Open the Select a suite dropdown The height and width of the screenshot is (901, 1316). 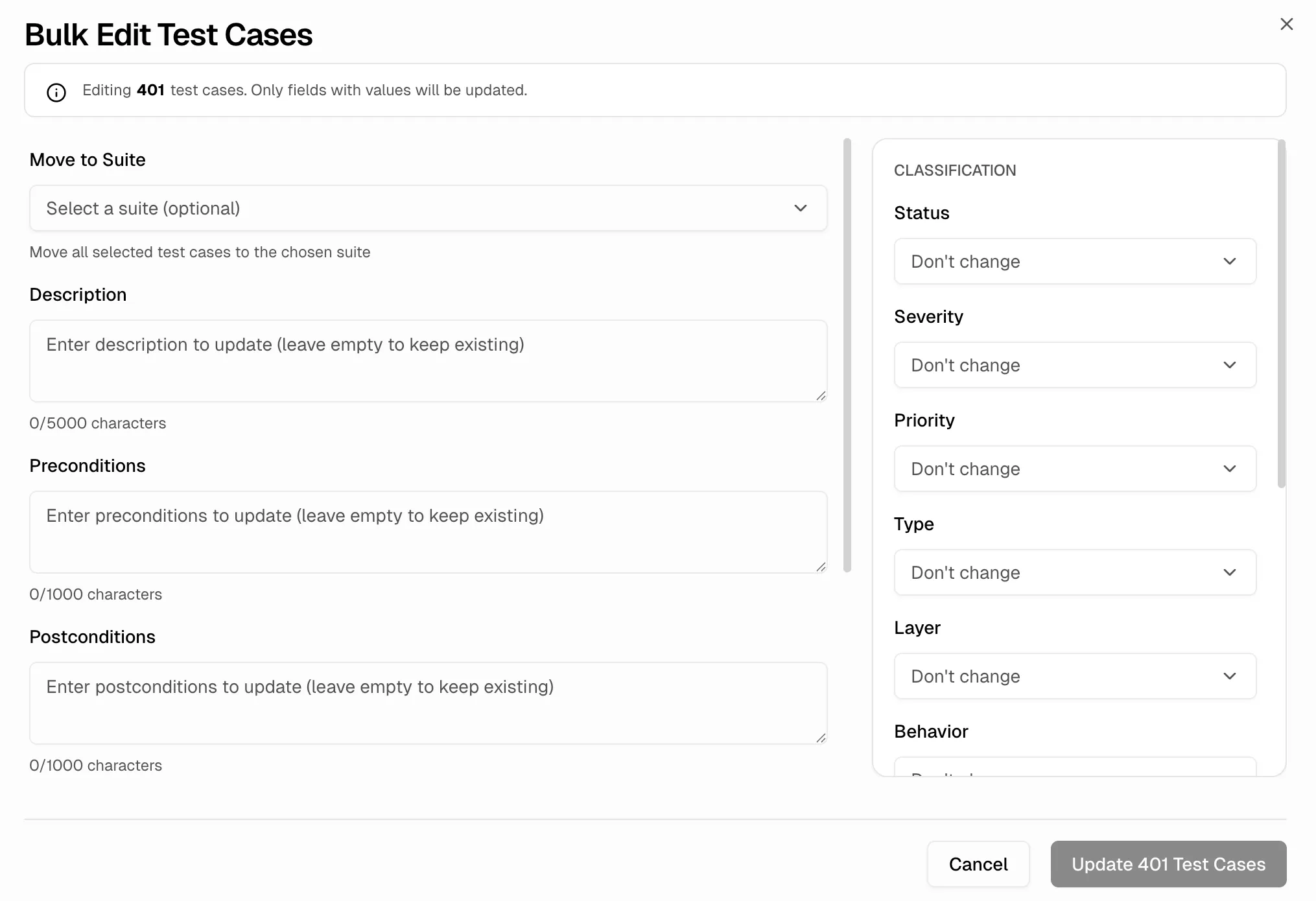[x=428, y=208]
